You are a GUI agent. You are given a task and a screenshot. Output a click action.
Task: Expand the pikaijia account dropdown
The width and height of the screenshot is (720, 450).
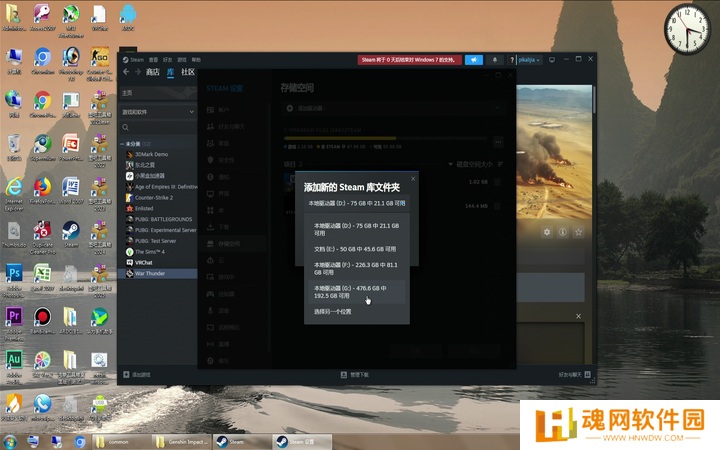coord(529,60)
